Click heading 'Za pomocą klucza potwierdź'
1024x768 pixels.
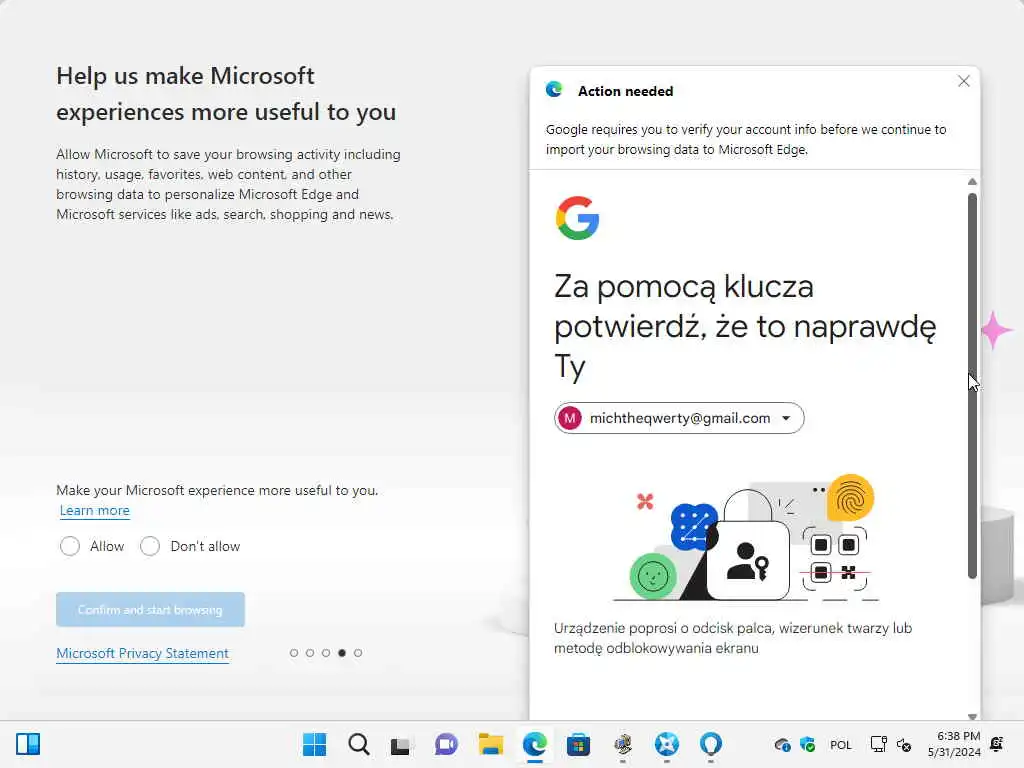point(745,327)
